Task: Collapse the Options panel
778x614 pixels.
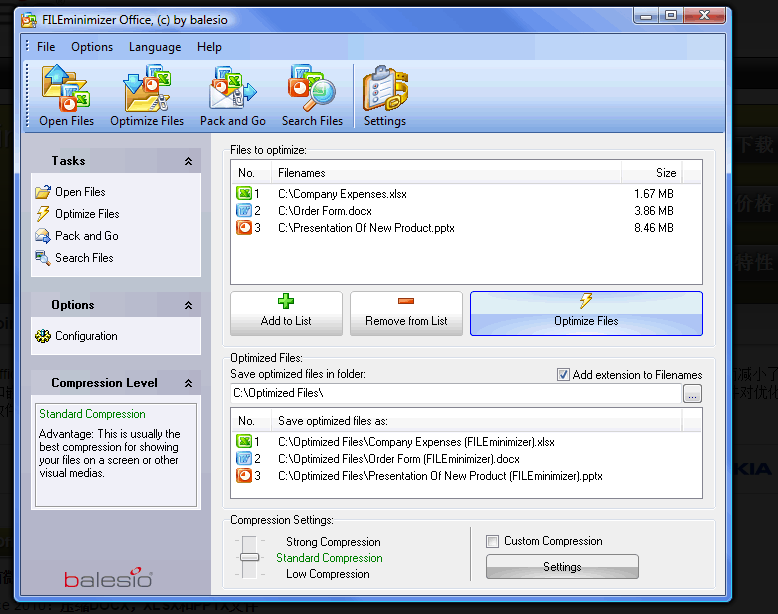Action: pos(189,305)
